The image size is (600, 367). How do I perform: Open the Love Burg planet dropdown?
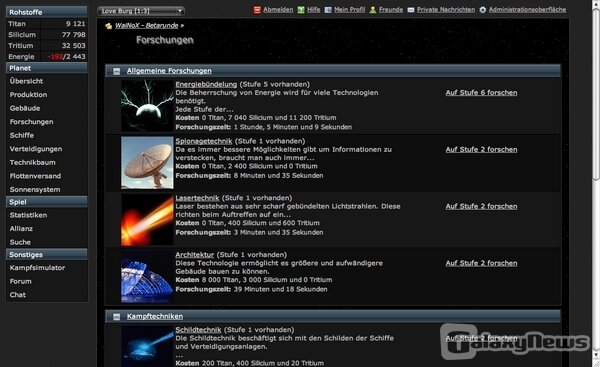coord(141,11)
